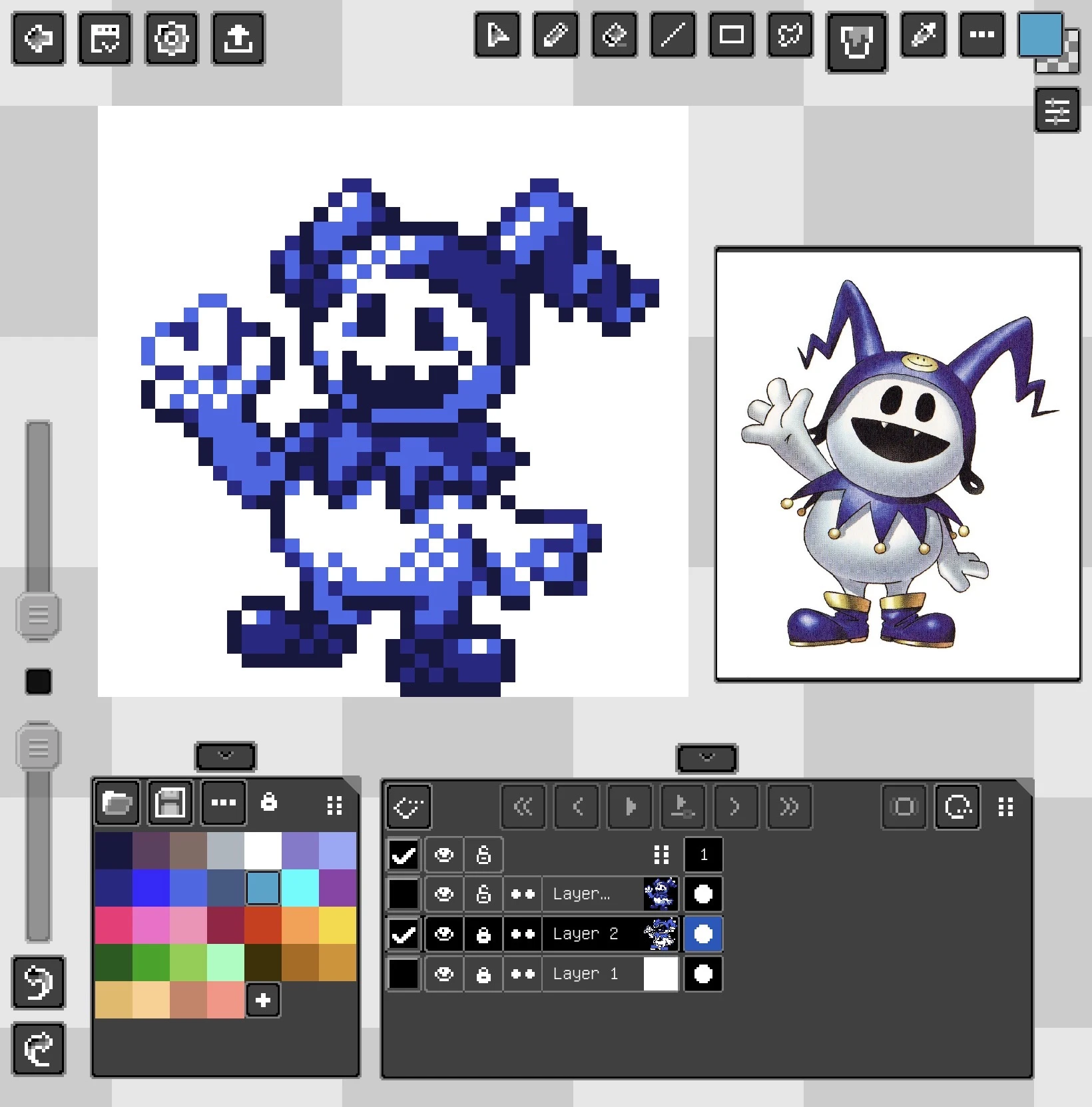Open the settings gear icon

tap(171, 39)
